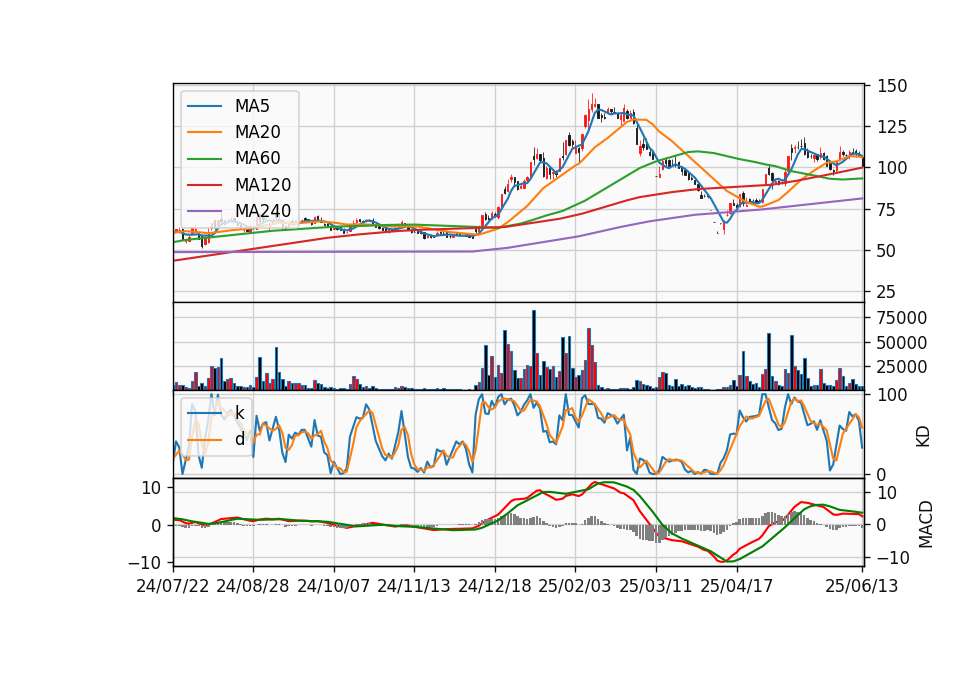Click the 25/06/13 date axis label
Screen dimensions: 960x690
coord(862,586)
